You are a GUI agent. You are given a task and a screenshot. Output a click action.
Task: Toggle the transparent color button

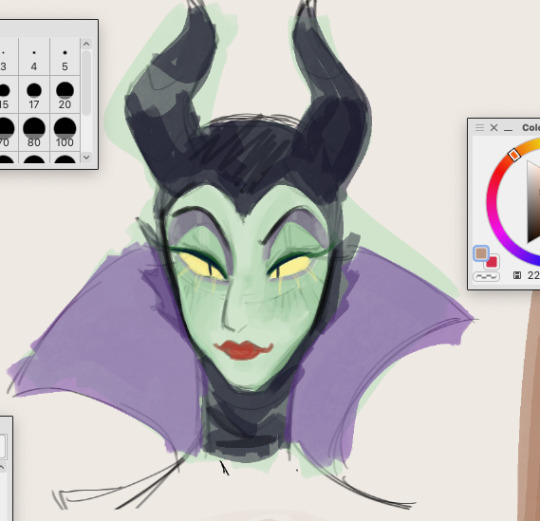click(x=486, y=276)
